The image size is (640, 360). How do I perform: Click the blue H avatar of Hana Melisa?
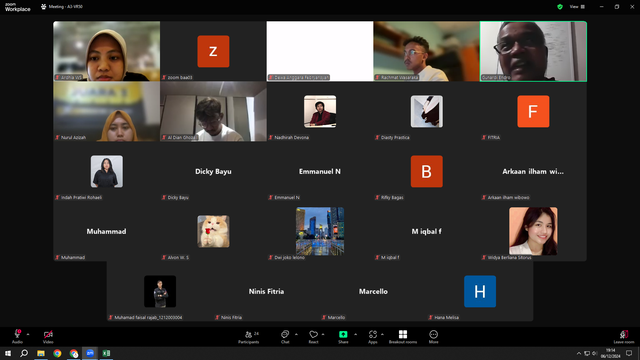[x=480, y=291]
